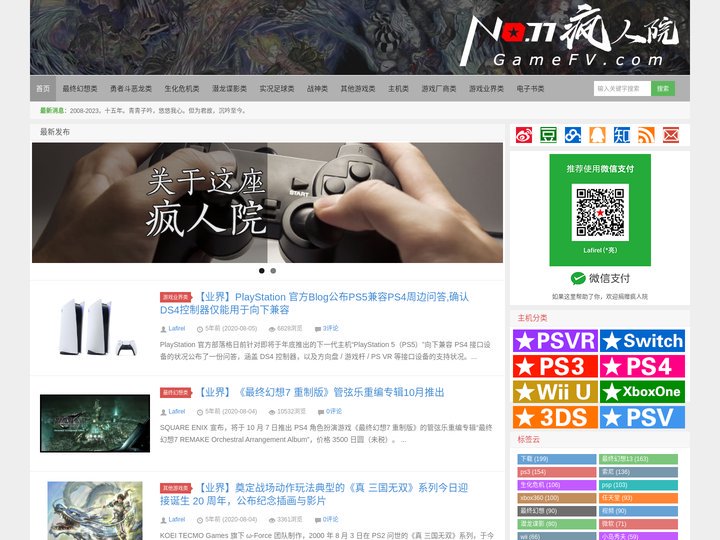Open the 最终幻想7 重制版 orchestral album article
This screenshot has width=720, height=540.
pos(321,393)
